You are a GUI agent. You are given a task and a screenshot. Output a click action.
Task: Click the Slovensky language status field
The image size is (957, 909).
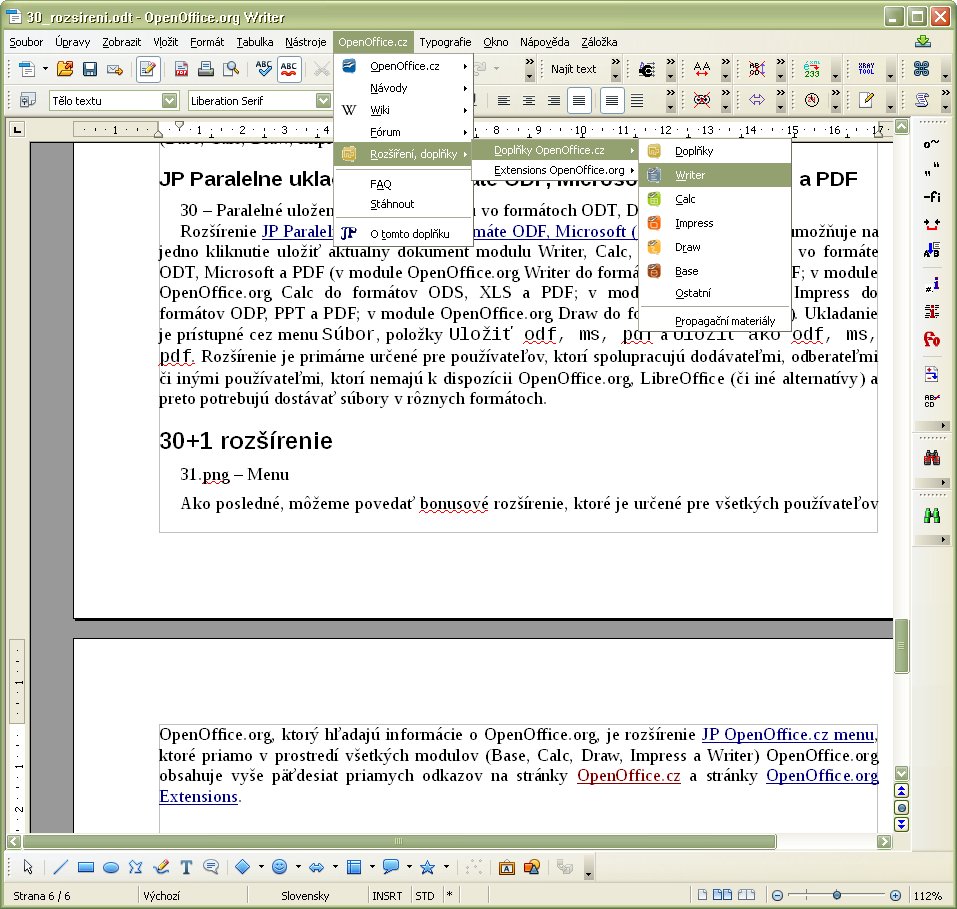pos(305,896)
